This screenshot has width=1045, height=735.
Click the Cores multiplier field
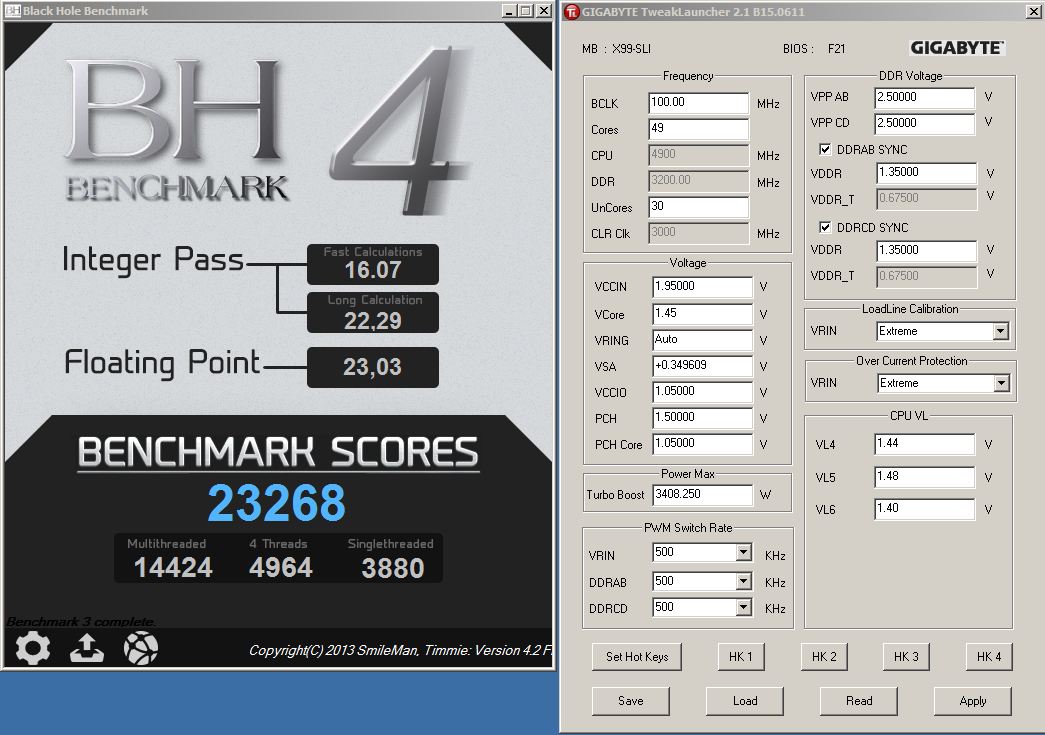(698, 129)
